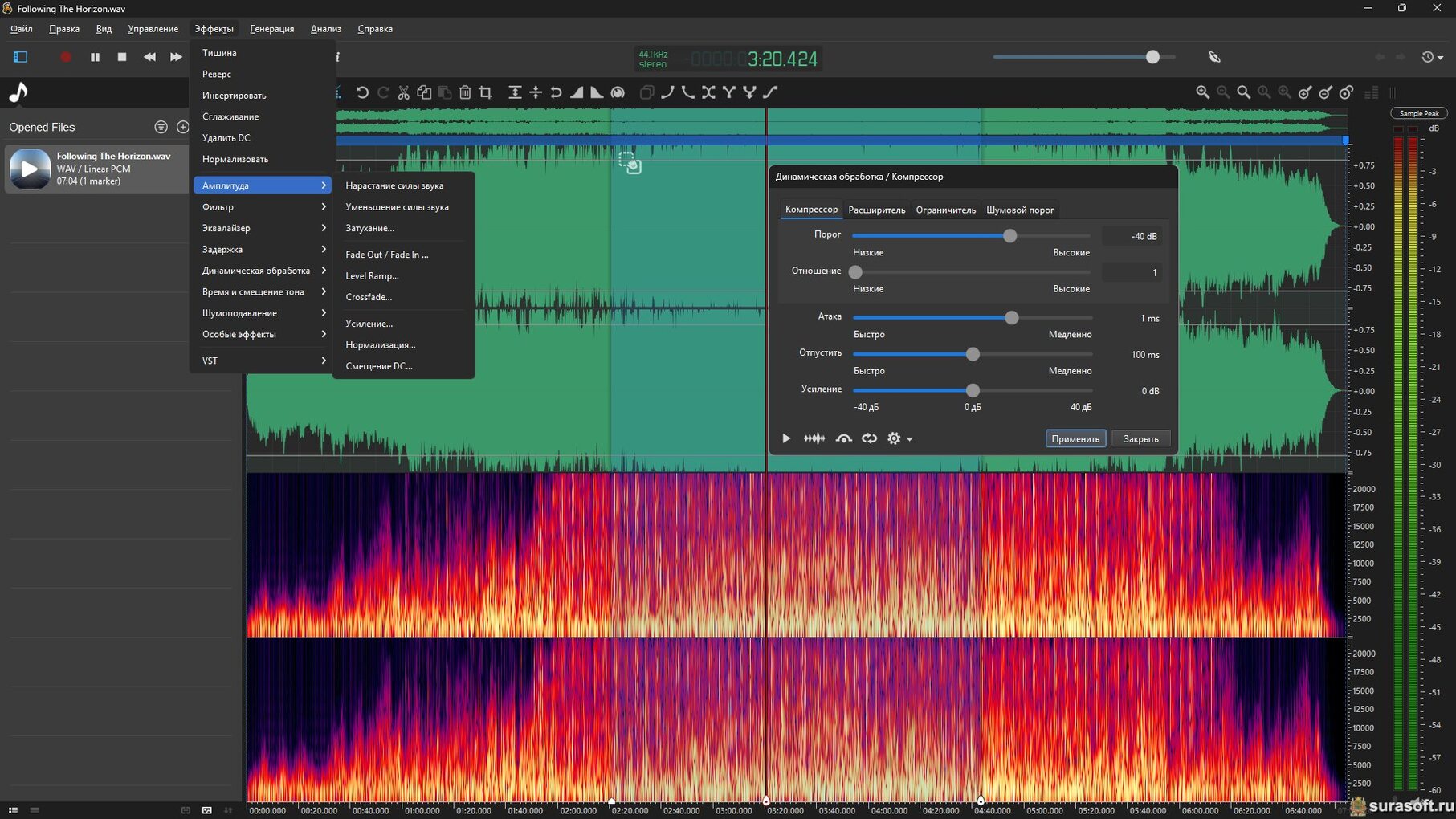
Task: Switch to the Ограничитель tab
Action: [x=945, y=210]
